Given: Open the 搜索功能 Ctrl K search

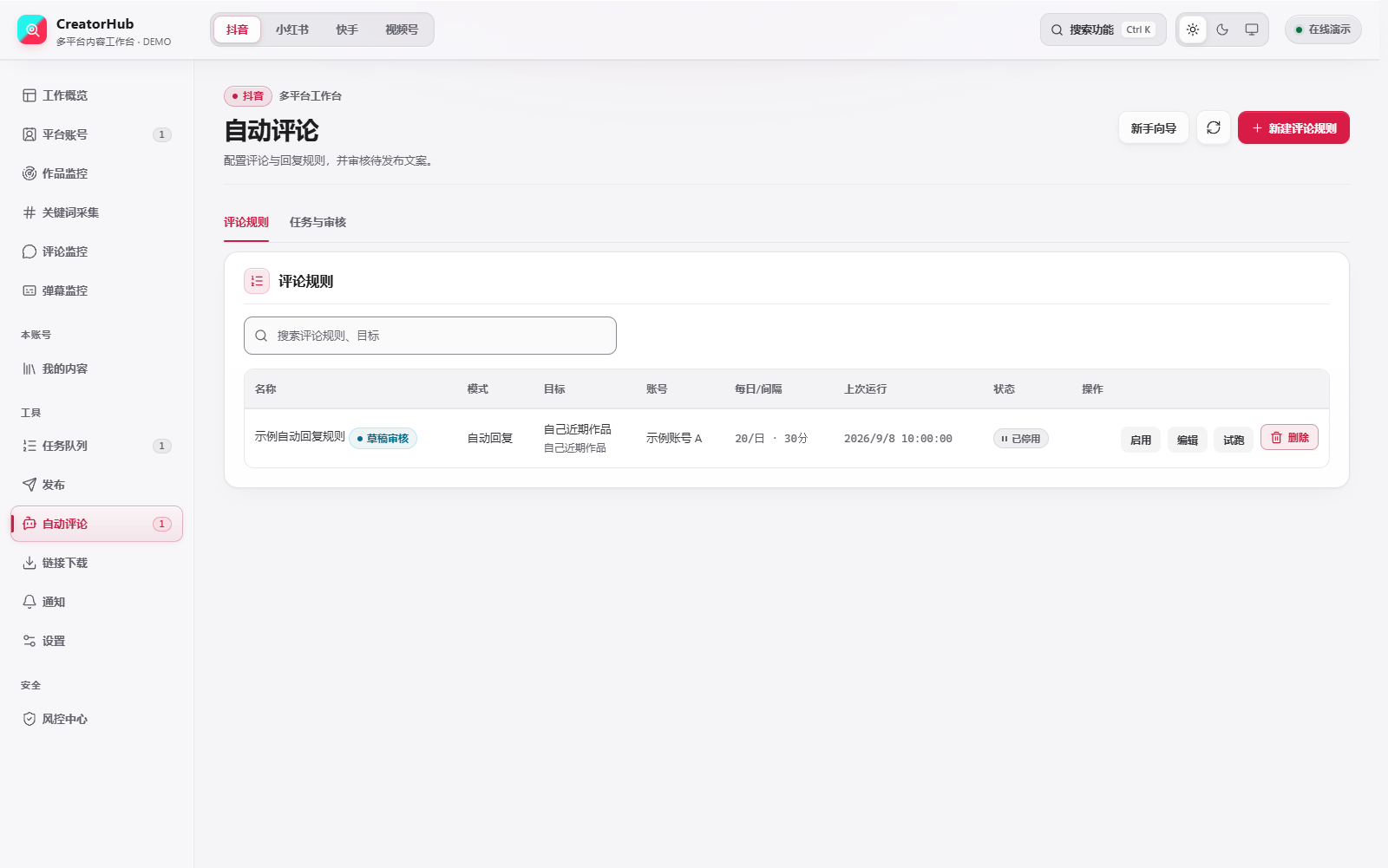Looking at the screenshot, I should (x=1103, y=29).
